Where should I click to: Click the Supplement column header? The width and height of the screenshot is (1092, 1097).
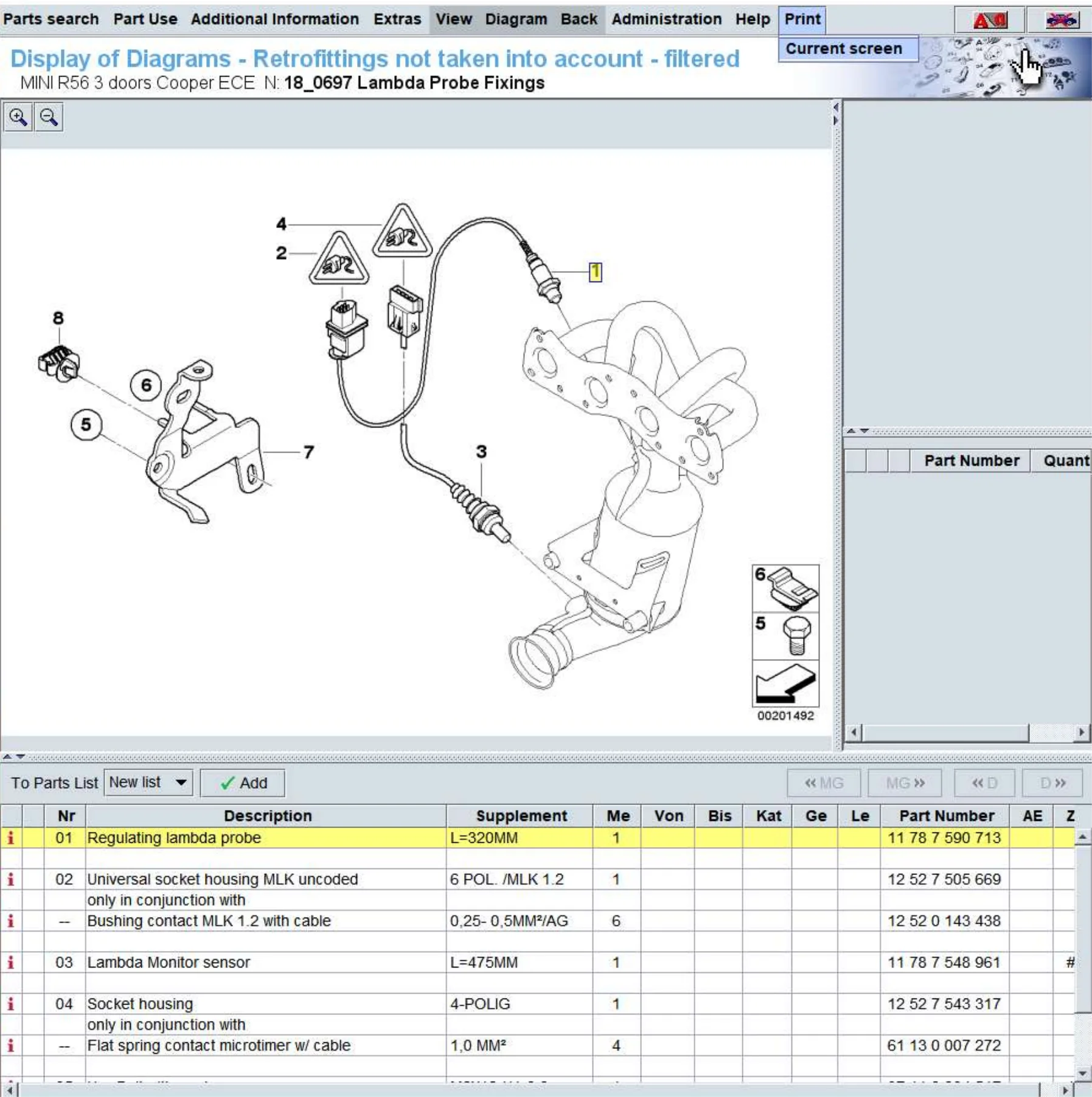[x=521, y=816]
